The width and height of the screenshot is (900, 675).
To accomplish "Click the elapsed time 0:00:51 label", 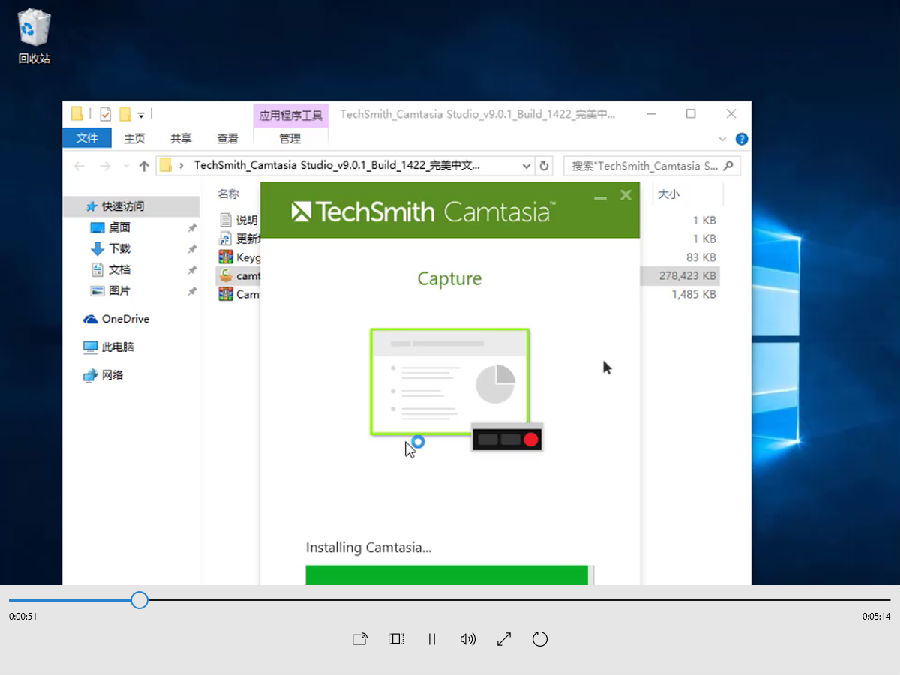I will tap(23, 616).
